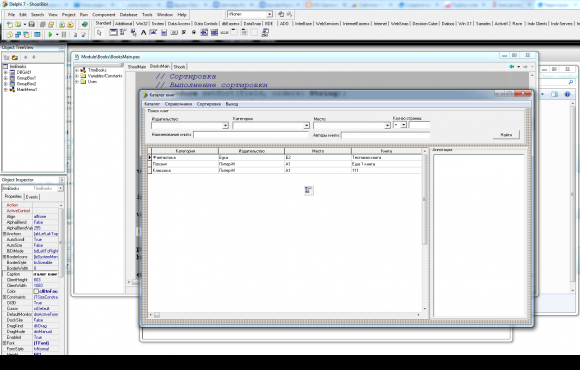Run the project with green arrow
This screenshot has height=370, width=580.
click(50, 34)
